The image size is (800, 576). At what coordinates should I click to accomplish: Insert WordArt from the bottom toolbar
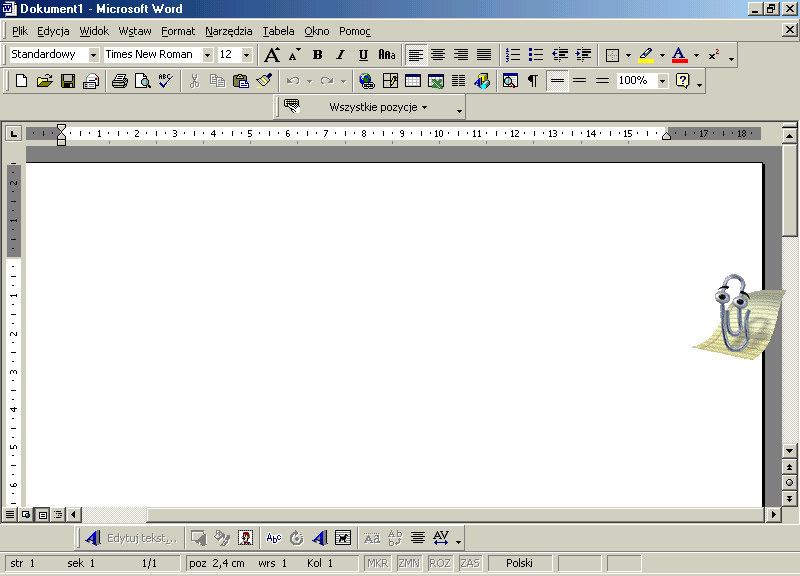92,538
